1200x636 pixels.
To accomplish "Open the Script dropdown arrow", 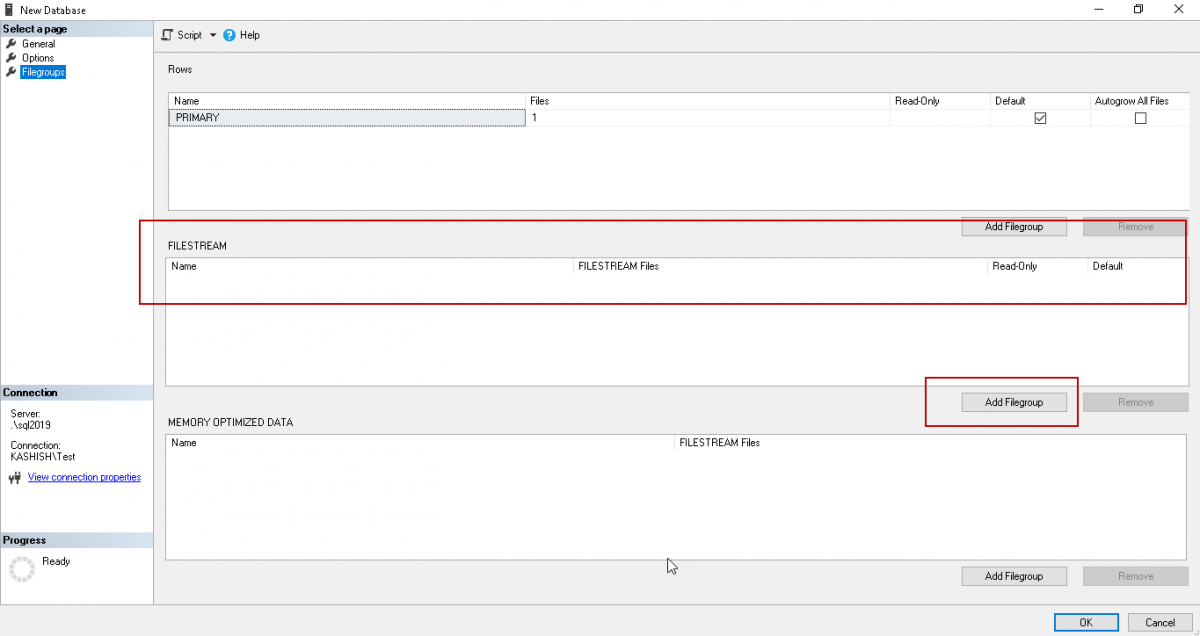I will (212, 35).
